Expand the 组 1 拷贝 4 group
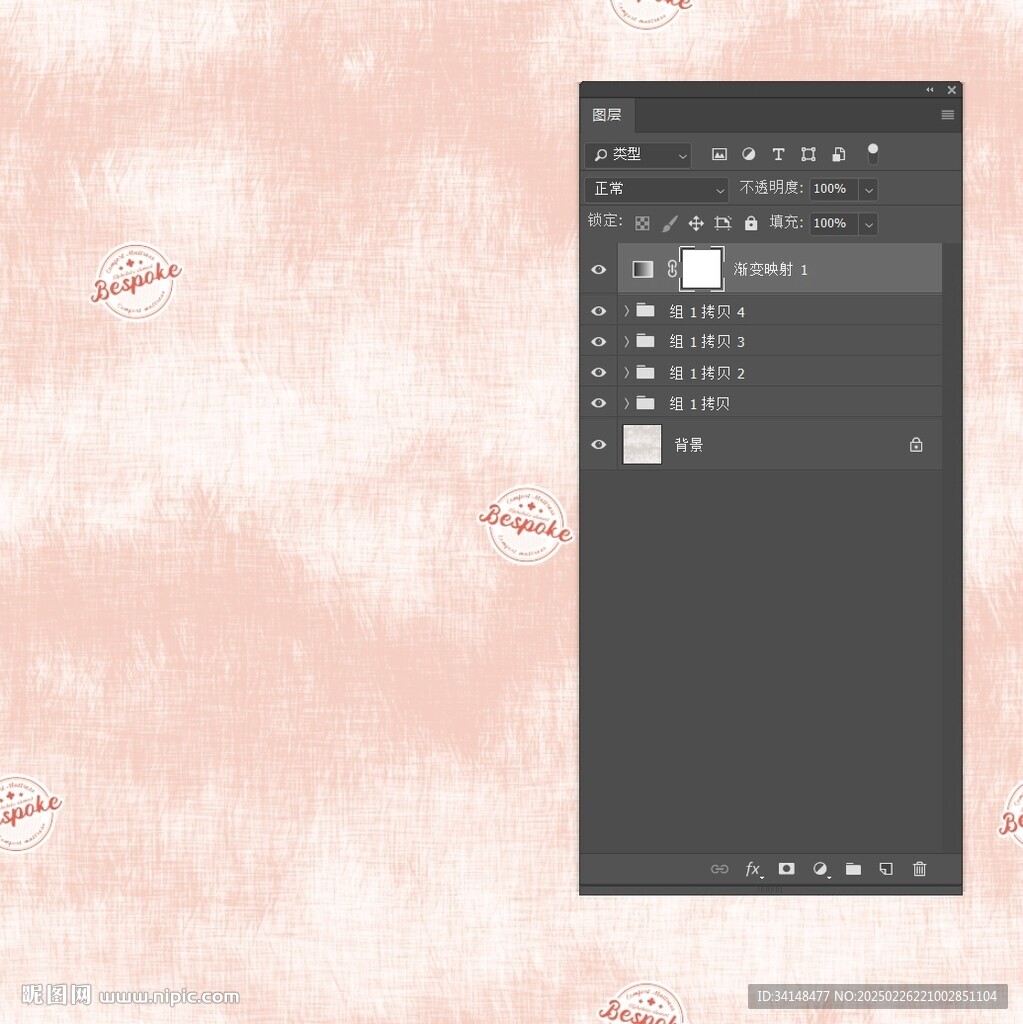Image resolution: width=1023 pixels, height=1024 pixels. pyautogui.click(x=626, y=311)
